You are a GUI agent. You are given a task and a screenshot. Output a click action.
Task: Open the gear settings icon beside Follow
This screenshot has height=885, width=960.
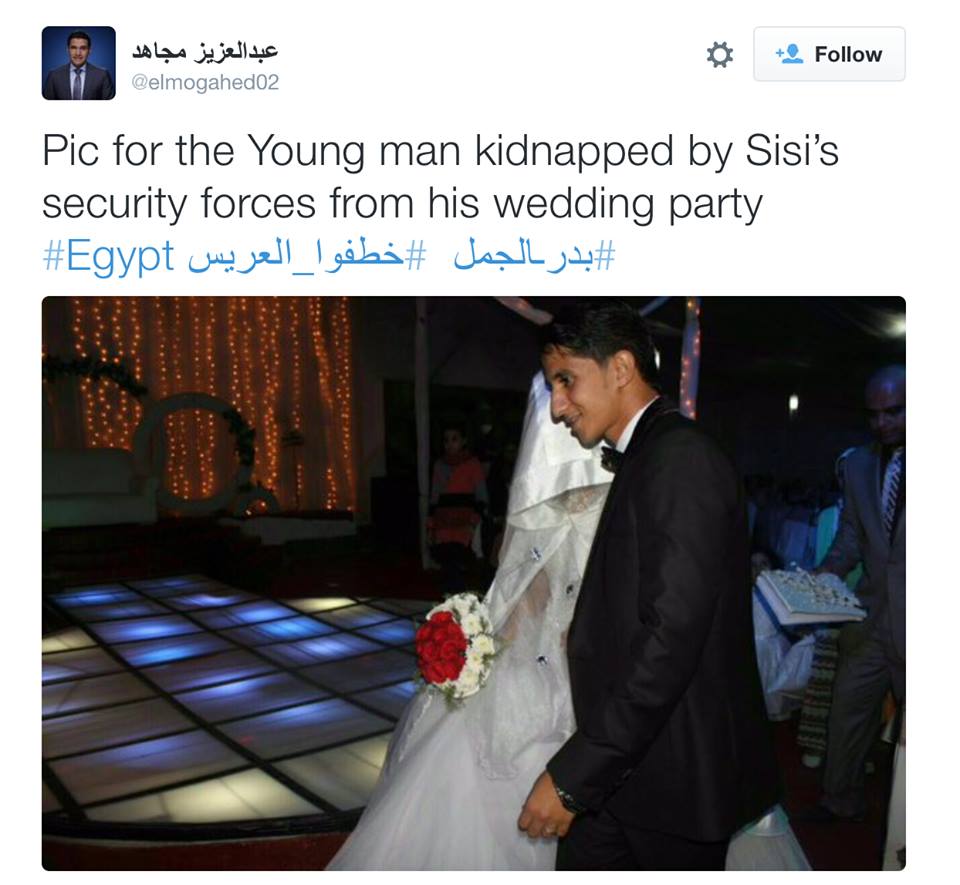719,54
